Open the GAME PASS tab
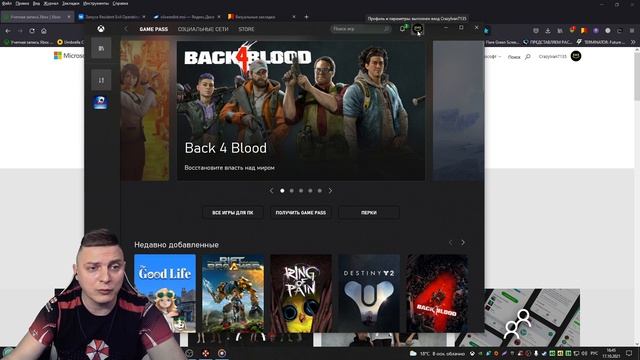Image resolution: width=640 pixels, height=360 pixels. tap(153, 29)
